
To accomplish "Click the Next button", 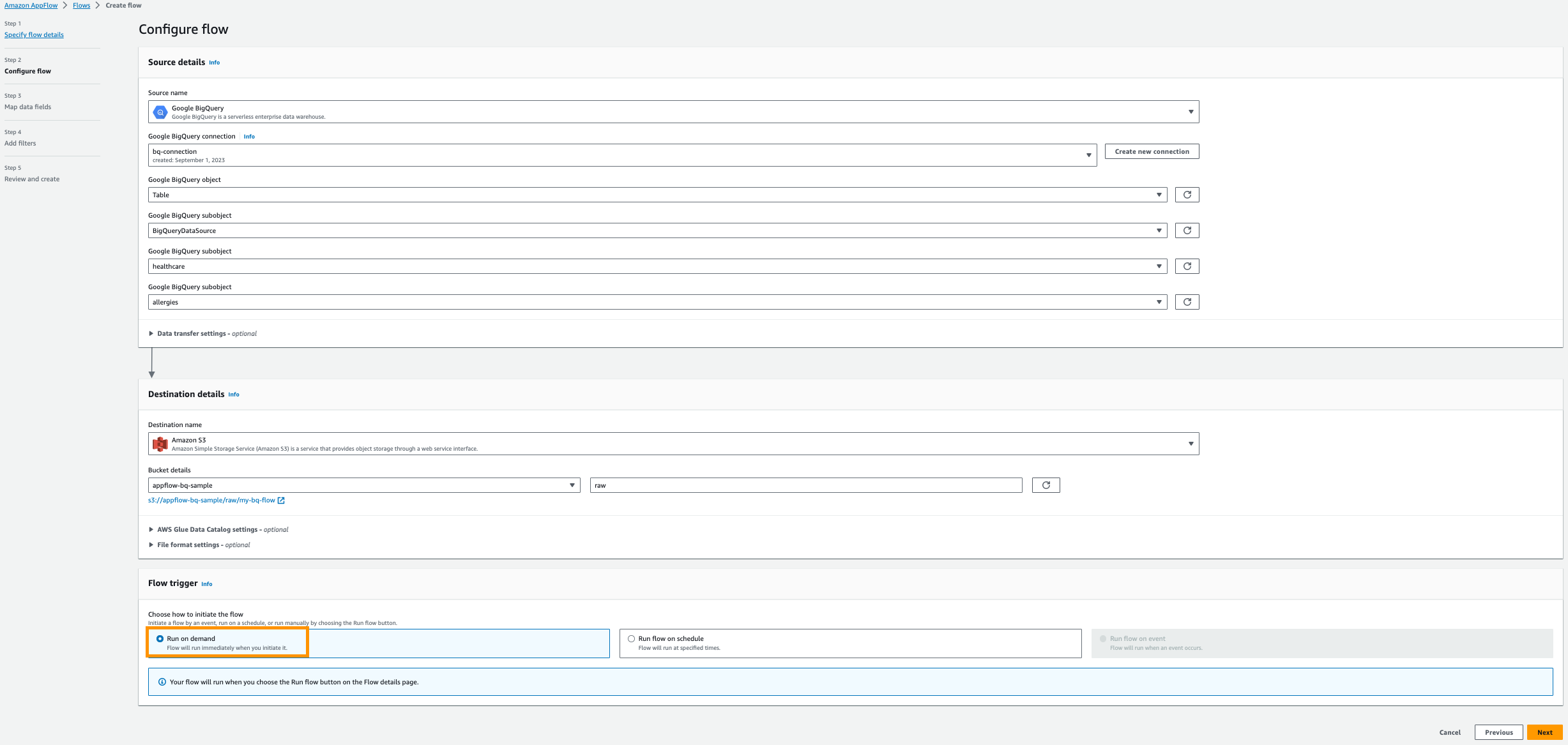I will (1544, 732).
